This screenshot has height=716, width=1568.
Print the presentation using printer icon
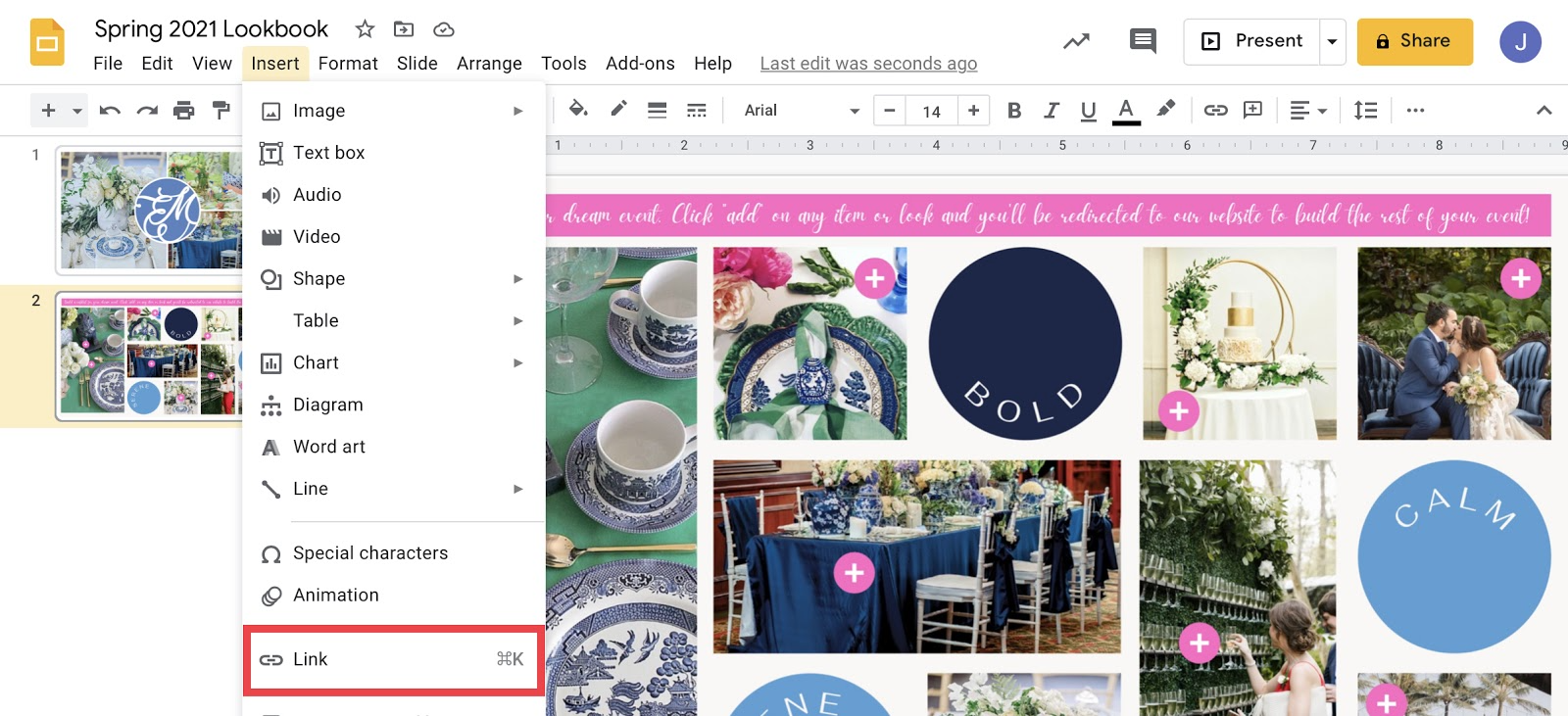pos(184,111)
